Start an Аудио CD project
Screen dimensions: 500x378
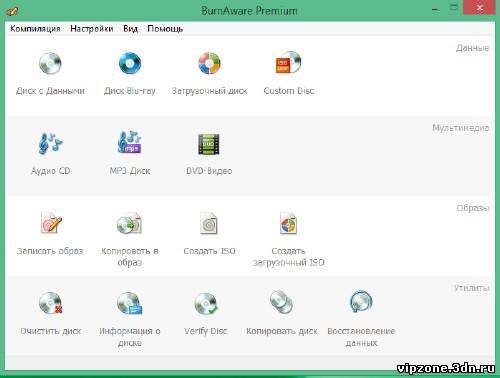pyautogui.click(x=50, y=143)
